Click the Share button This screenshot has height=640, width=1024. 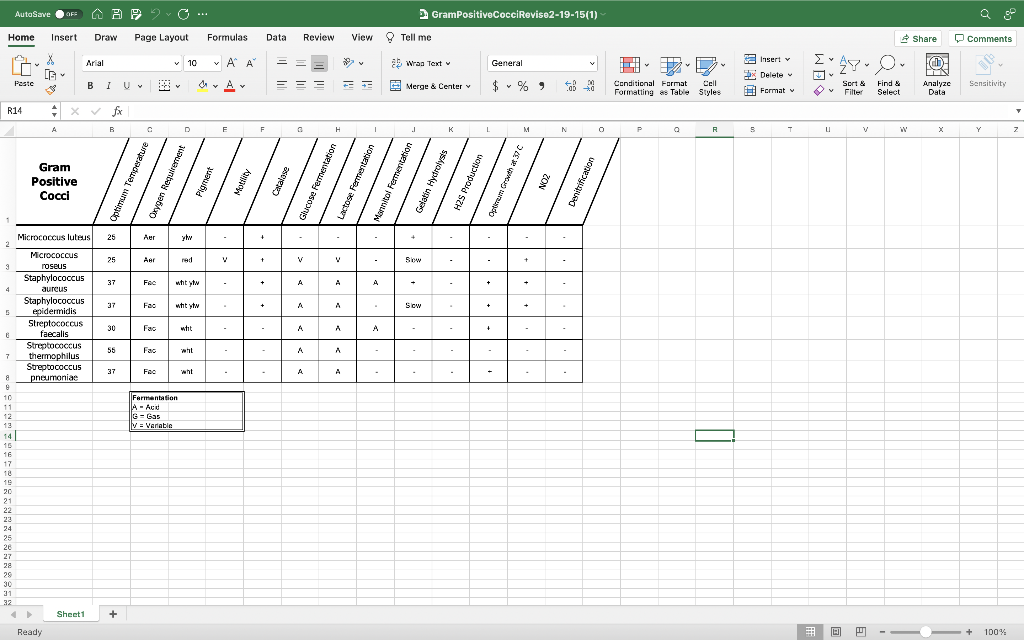[918, 39]
